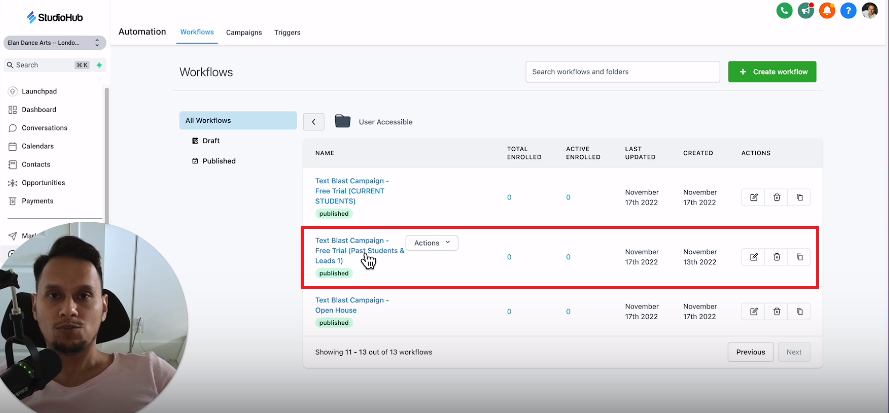Switch to the Workflows tab
Image resolution: width=889 pixels, height=413 pixels.
point(196,32)
